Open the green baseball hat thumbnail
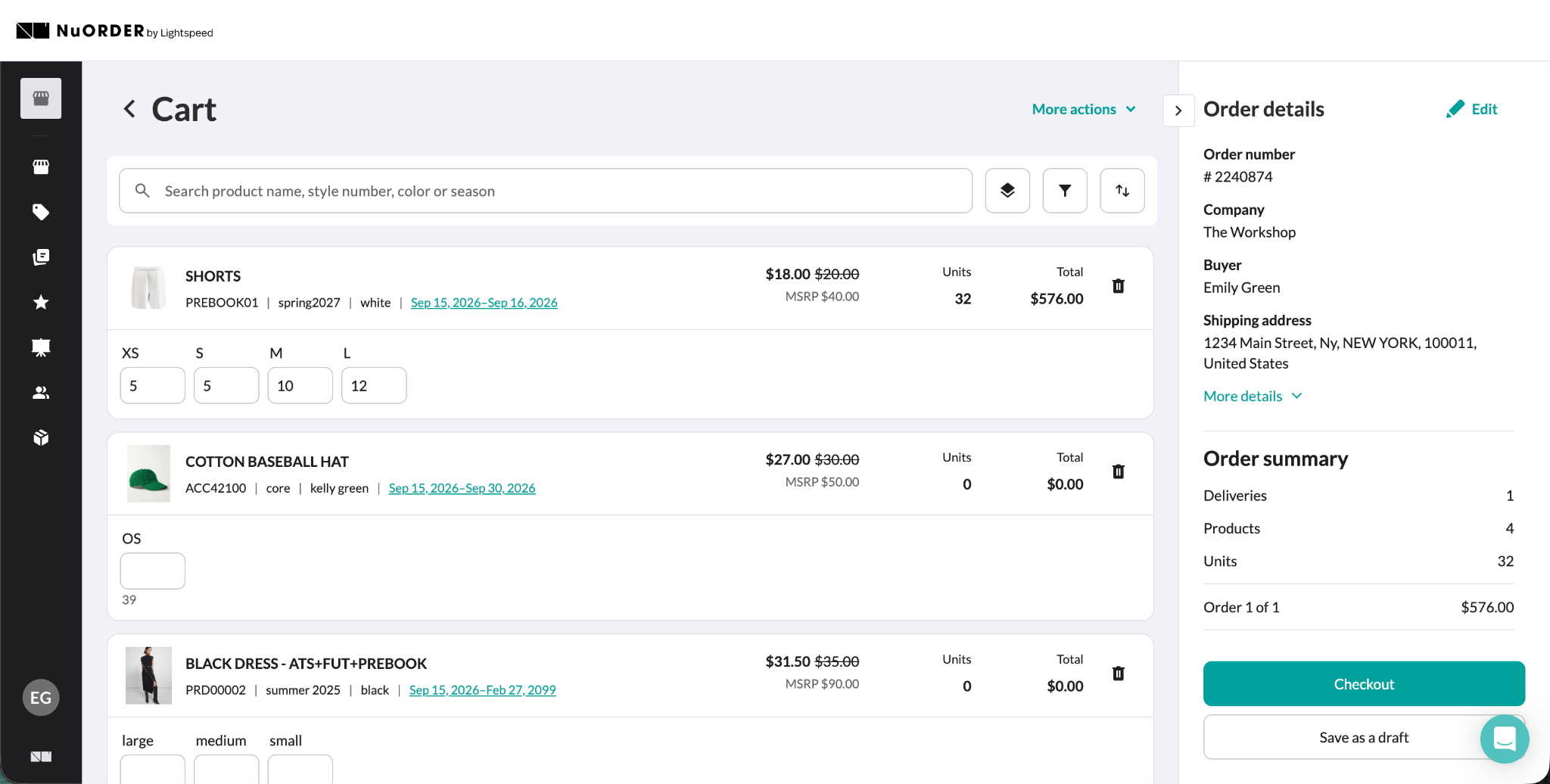Screen dimensions: 1550x784 (148, 474)
